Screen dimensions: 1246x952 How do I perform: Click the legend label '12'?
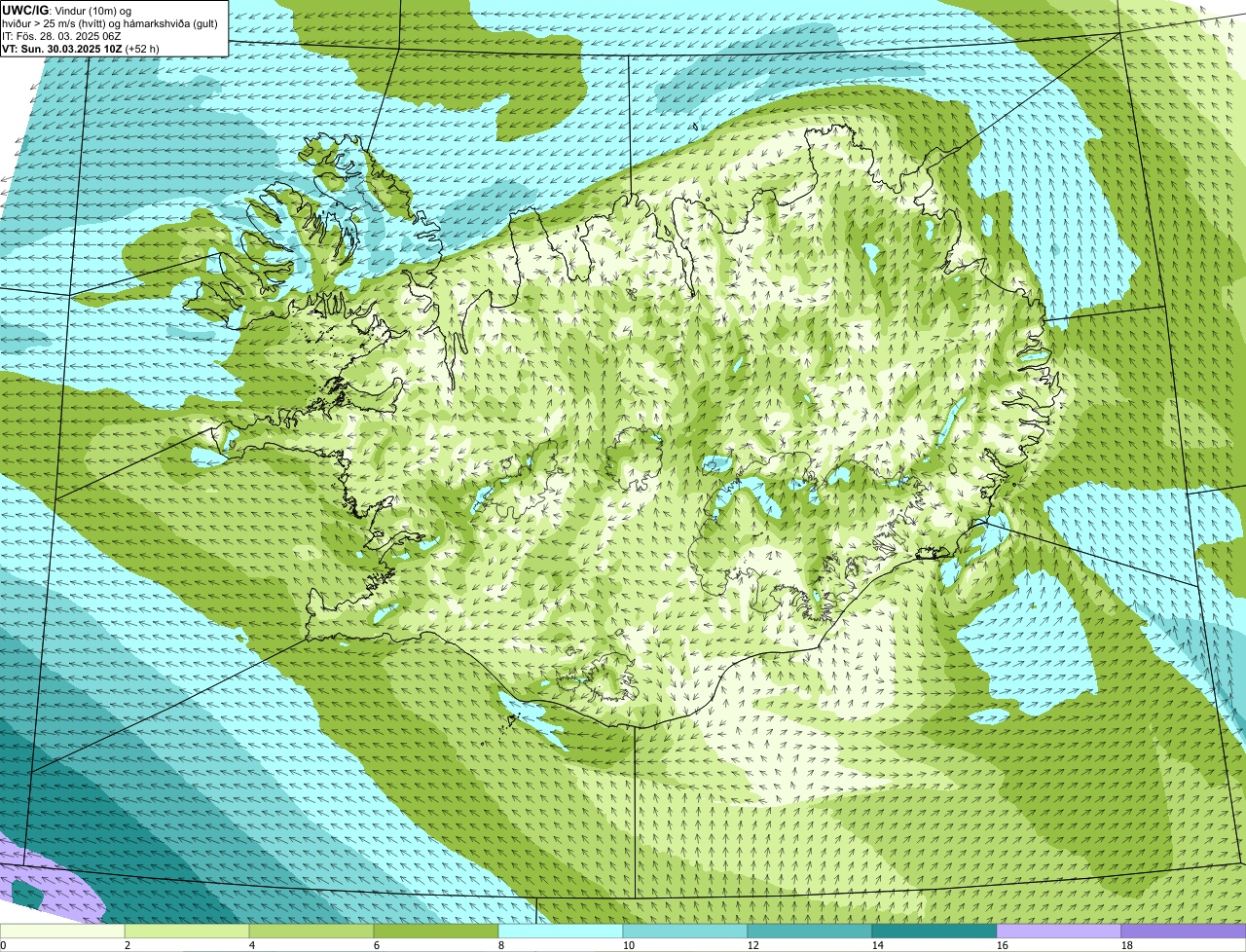tap(753, 945)
